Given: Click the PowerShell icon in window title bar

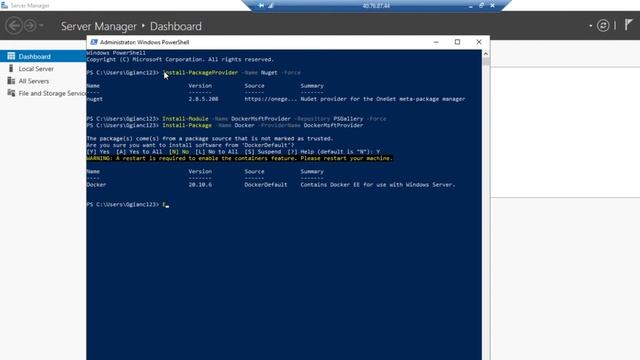Looking at the screenshot, I should 94,42.
